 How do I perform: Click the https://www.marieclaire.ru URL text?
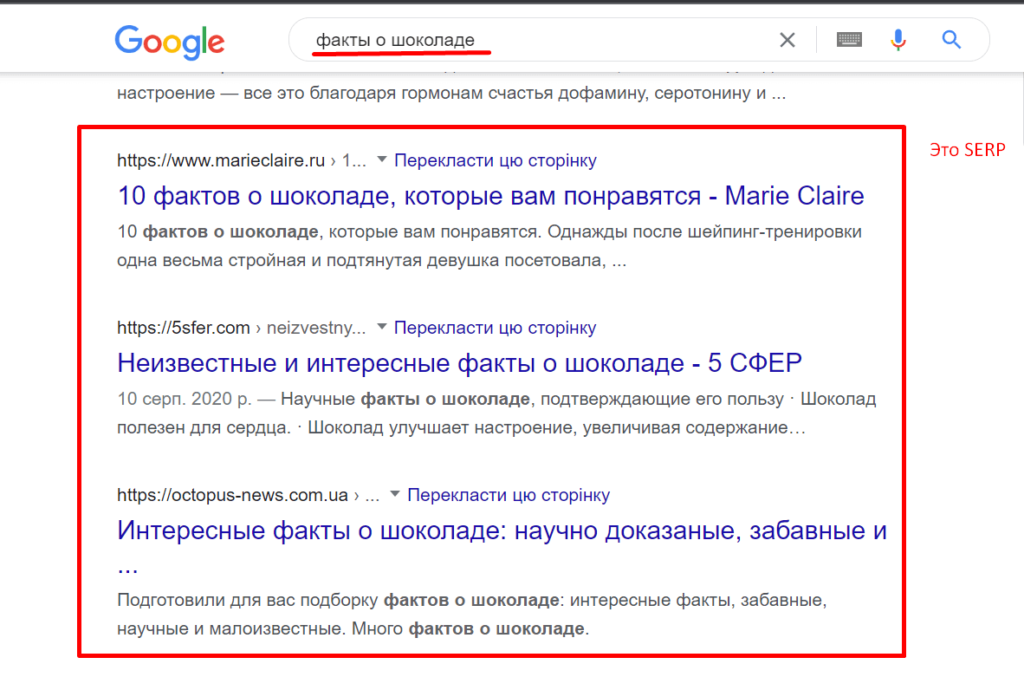click(221, 161)
